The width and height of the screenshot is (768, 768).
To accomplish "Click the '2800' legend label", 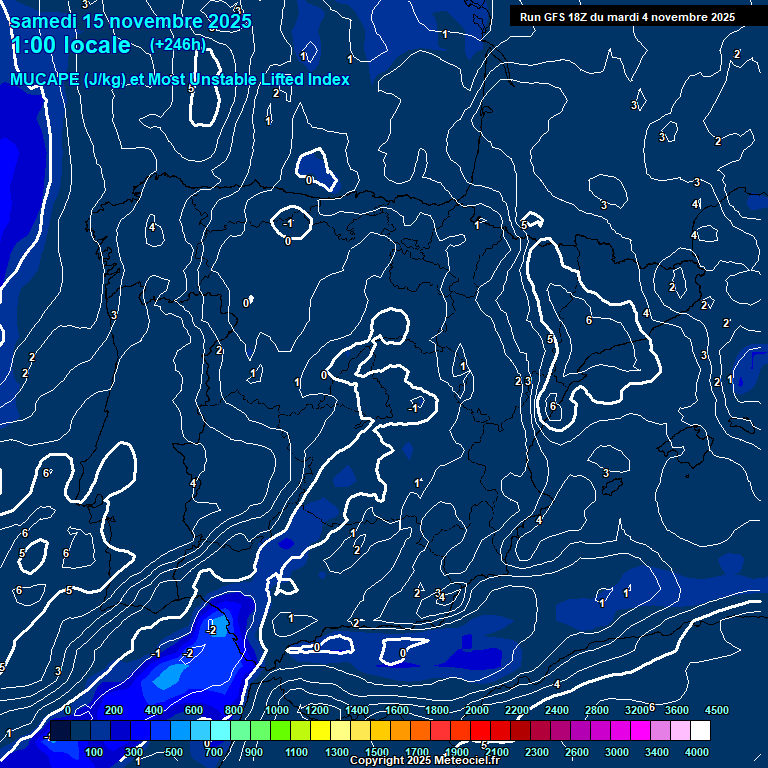I will (597, 710).
